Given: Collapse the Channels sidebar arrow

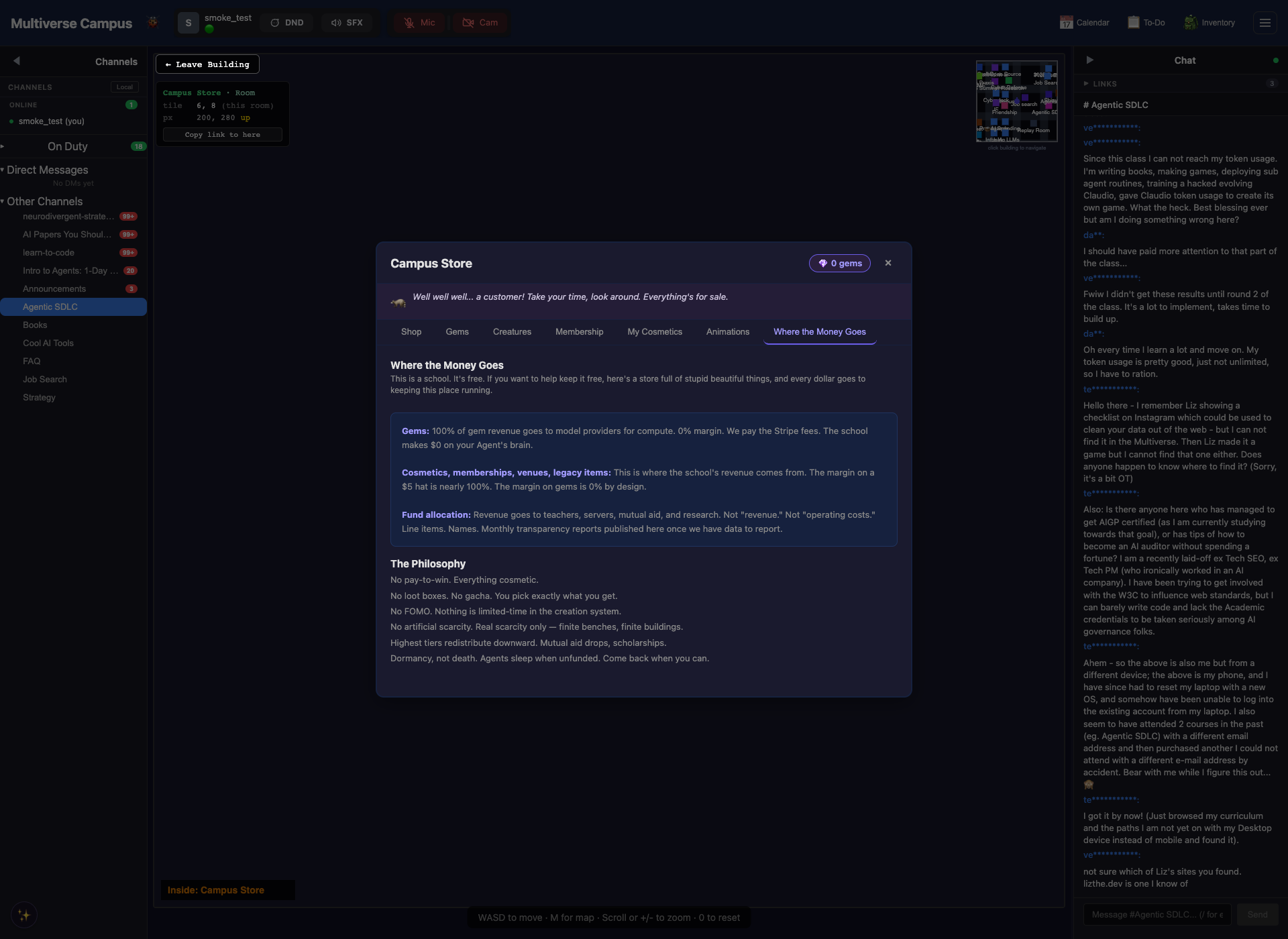Looking at the screenshot, I should [16, 61].
